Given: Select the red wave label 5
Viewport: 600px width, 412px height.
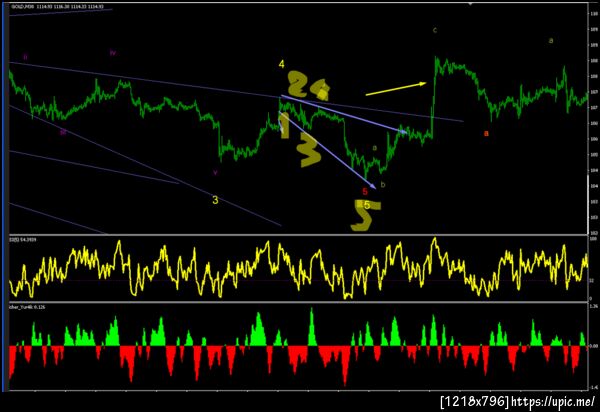Looking at the screenshot, I should point(365,192).
